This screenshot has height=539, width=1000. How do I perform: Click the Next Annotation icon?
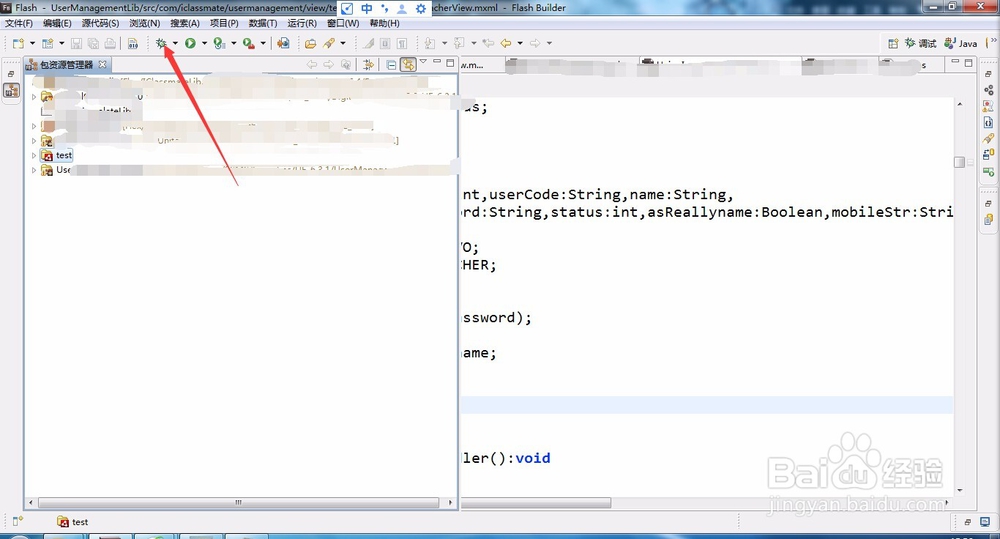tap(430, 43)
